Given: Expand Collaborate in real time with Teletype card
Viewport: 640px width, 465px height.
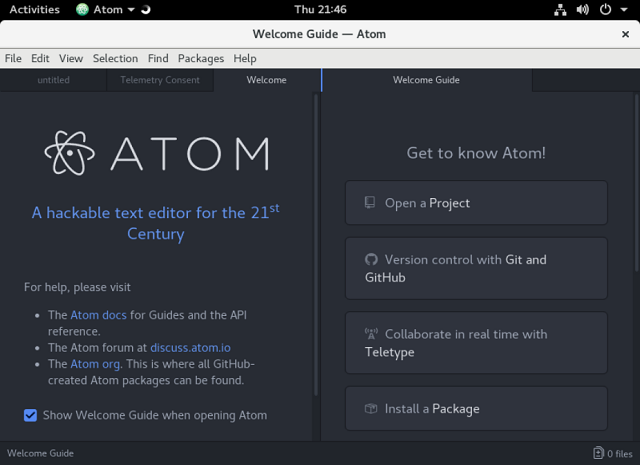Looking at the screenshot, I should (x=476, y=343).
